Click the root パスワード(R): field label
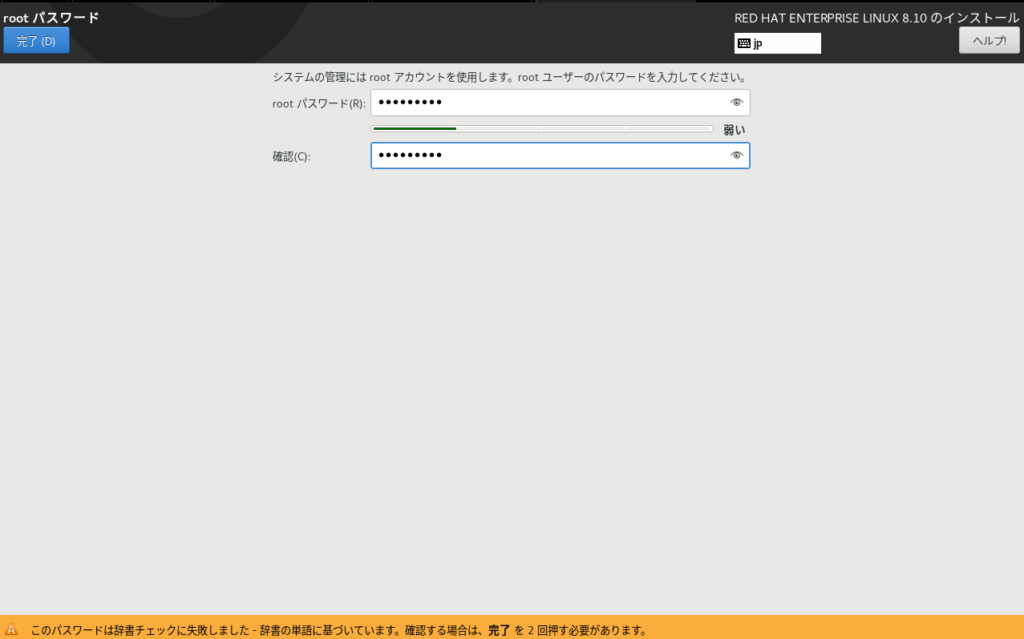This screenshot has height=639, width=1024. point(318,104)
